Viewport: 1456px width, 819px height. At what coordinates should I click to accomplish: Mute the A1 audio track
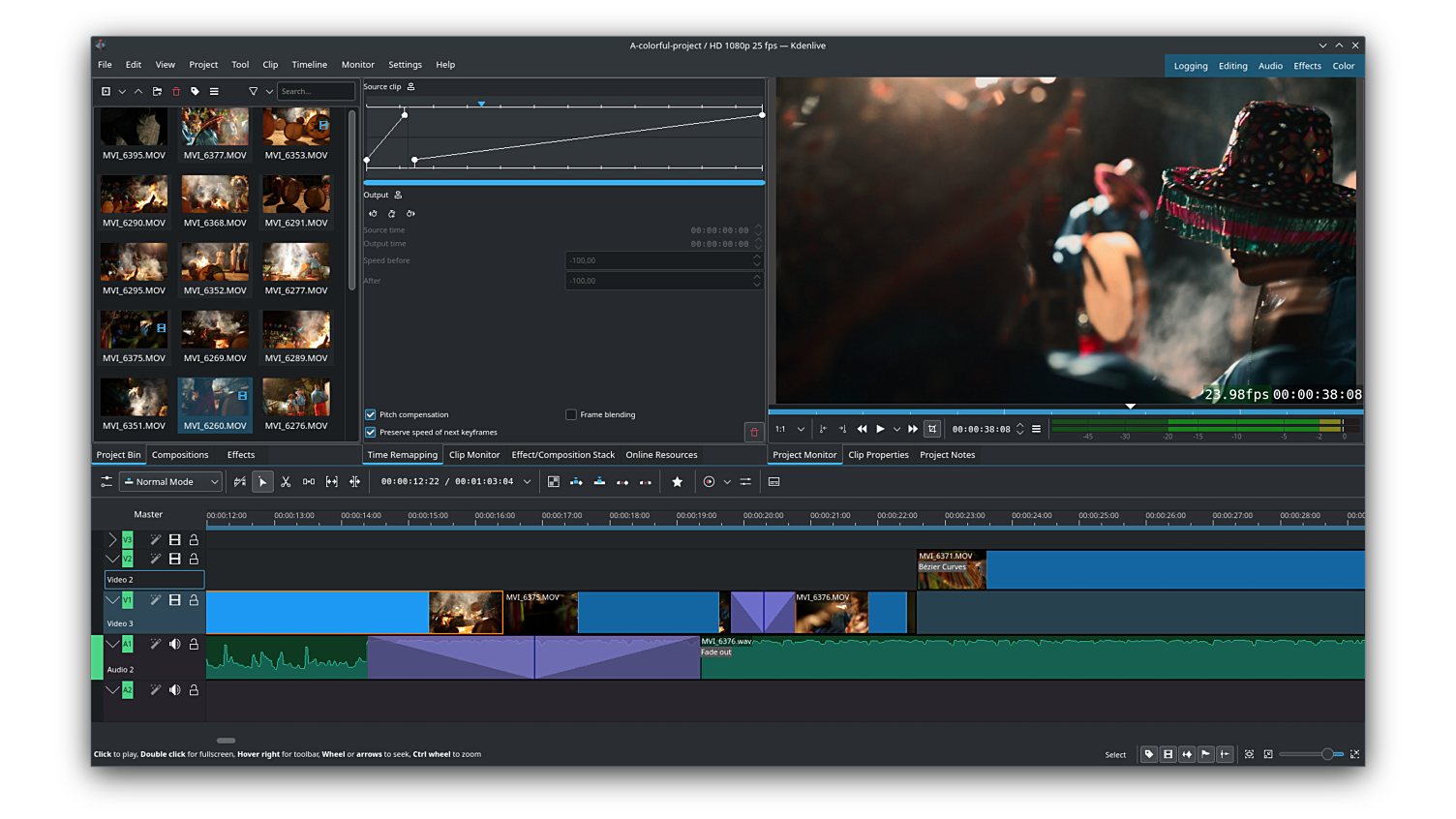pos(175,644)
